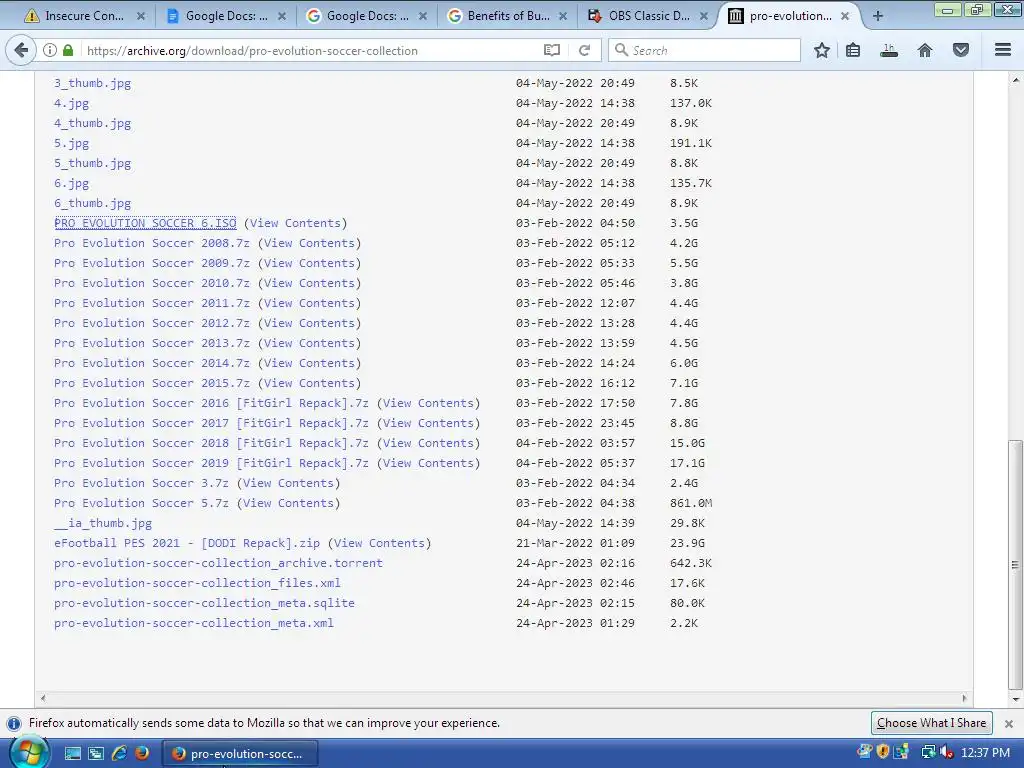
Task: Switch to the Benefits of Bu... tab
Action: 508,16
